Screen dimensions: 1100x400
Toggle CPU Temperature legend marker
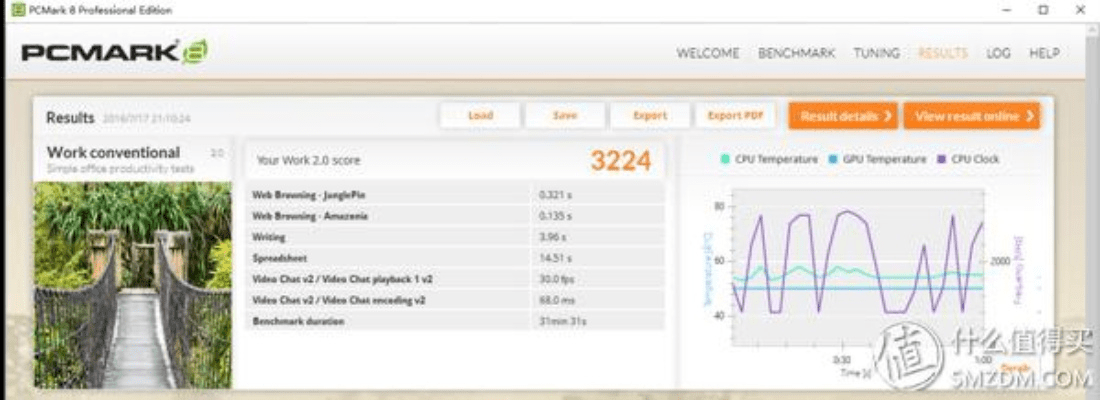(x=725, y=159)
